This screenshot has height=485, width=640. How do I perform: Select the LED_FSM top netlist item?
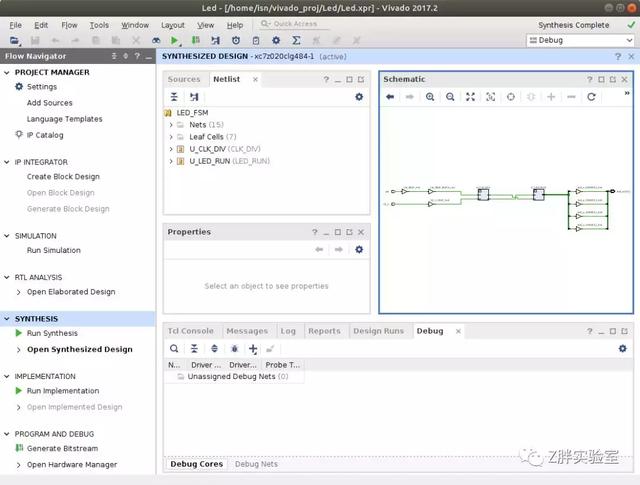point(192,113)
